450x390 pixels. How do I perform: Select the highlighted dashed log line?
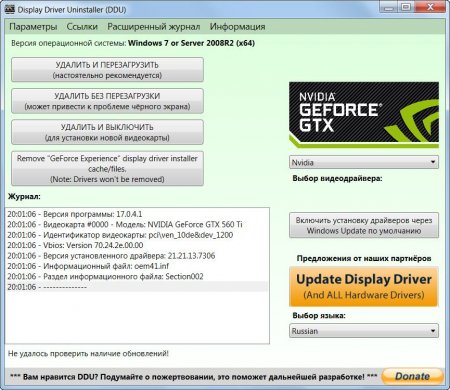coord(137,287)
